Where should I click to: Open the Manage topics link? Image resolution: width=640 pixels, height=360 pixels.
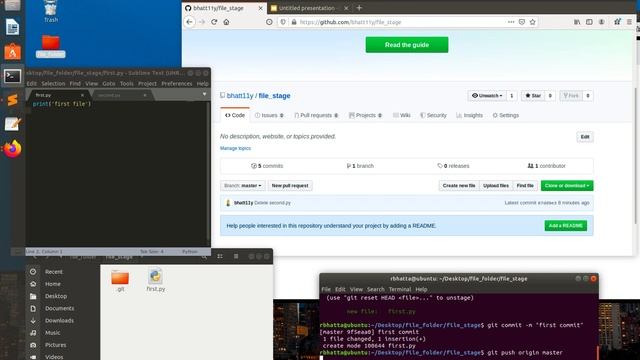[x=235, y=148]
